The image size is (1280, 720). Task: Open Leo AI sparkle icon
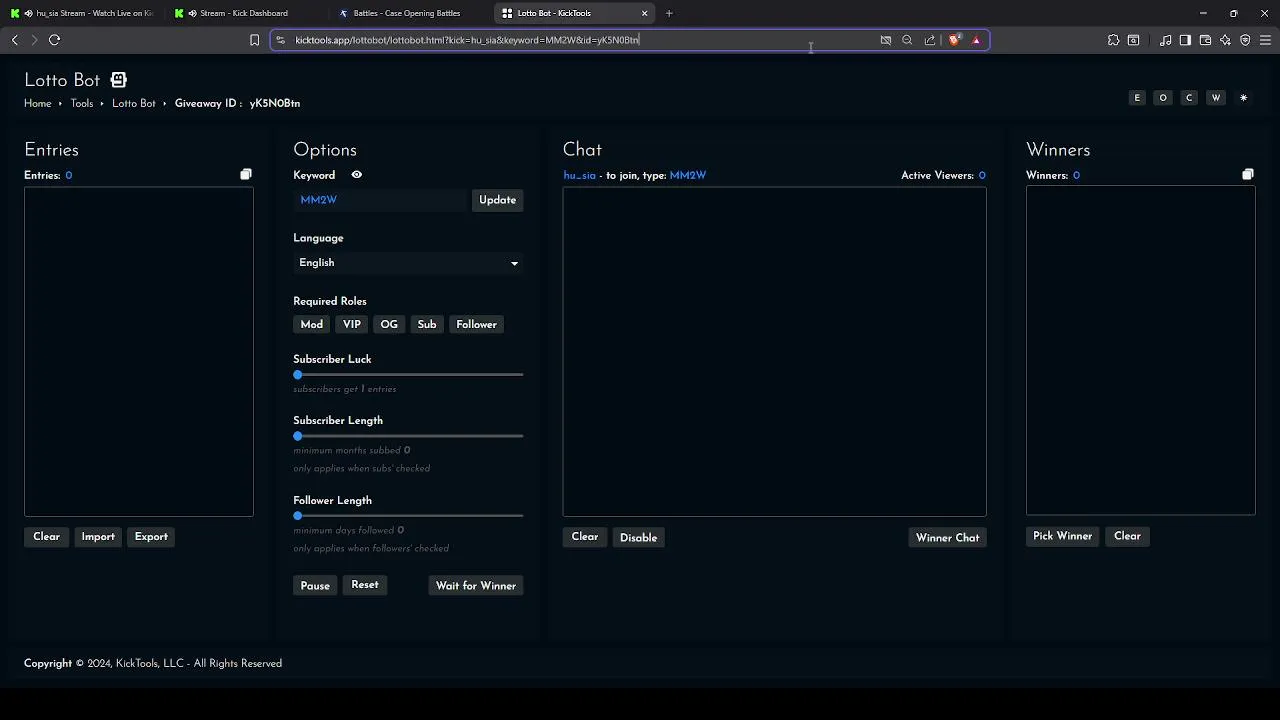[x=1225, y=40]
